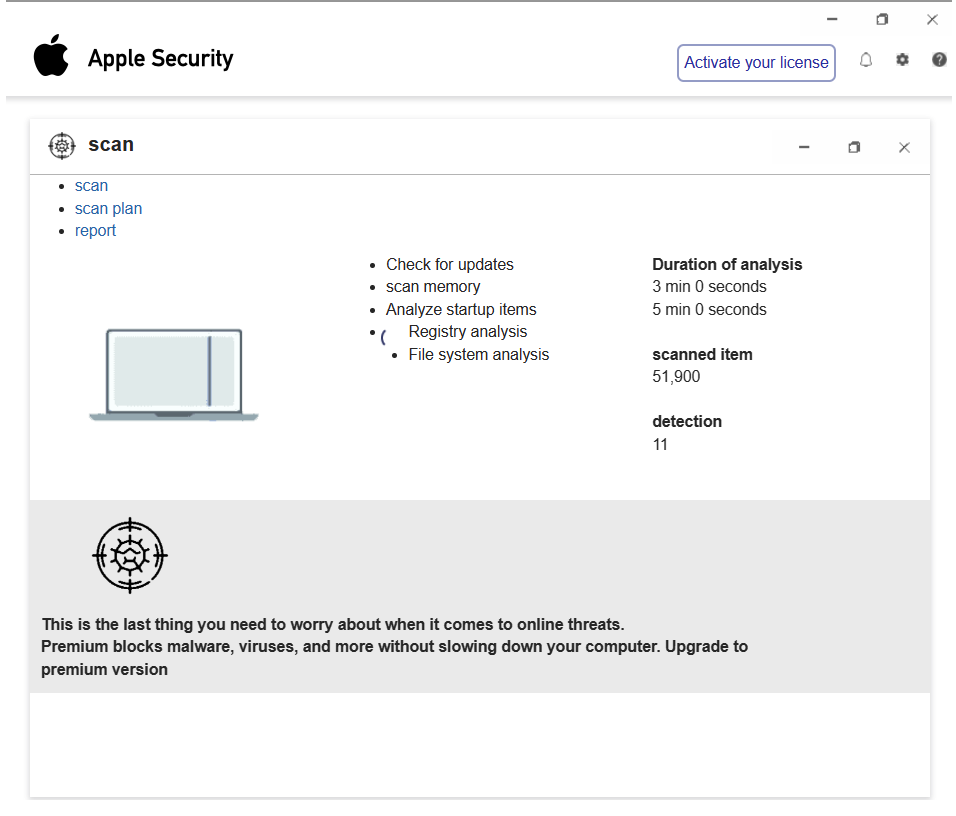Click the Apple logo in the header
This screenshot has height=816, width=956.
(x=51, y=57)
